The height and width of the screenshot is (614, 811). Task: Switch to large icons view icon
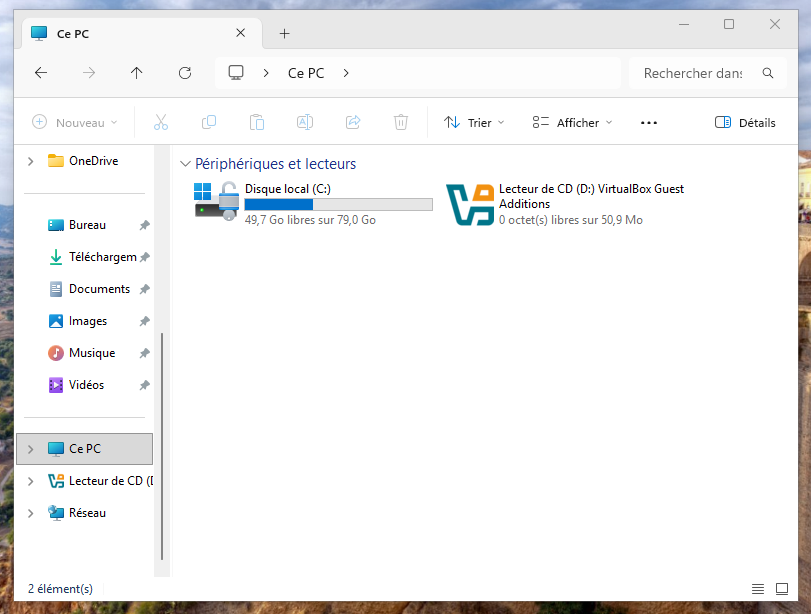point(781,589)
